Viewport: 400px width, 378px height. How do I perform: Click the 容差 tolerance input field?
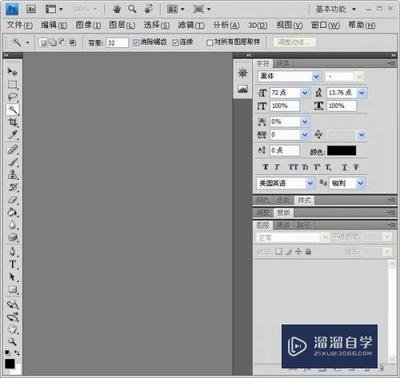point(117,43)
